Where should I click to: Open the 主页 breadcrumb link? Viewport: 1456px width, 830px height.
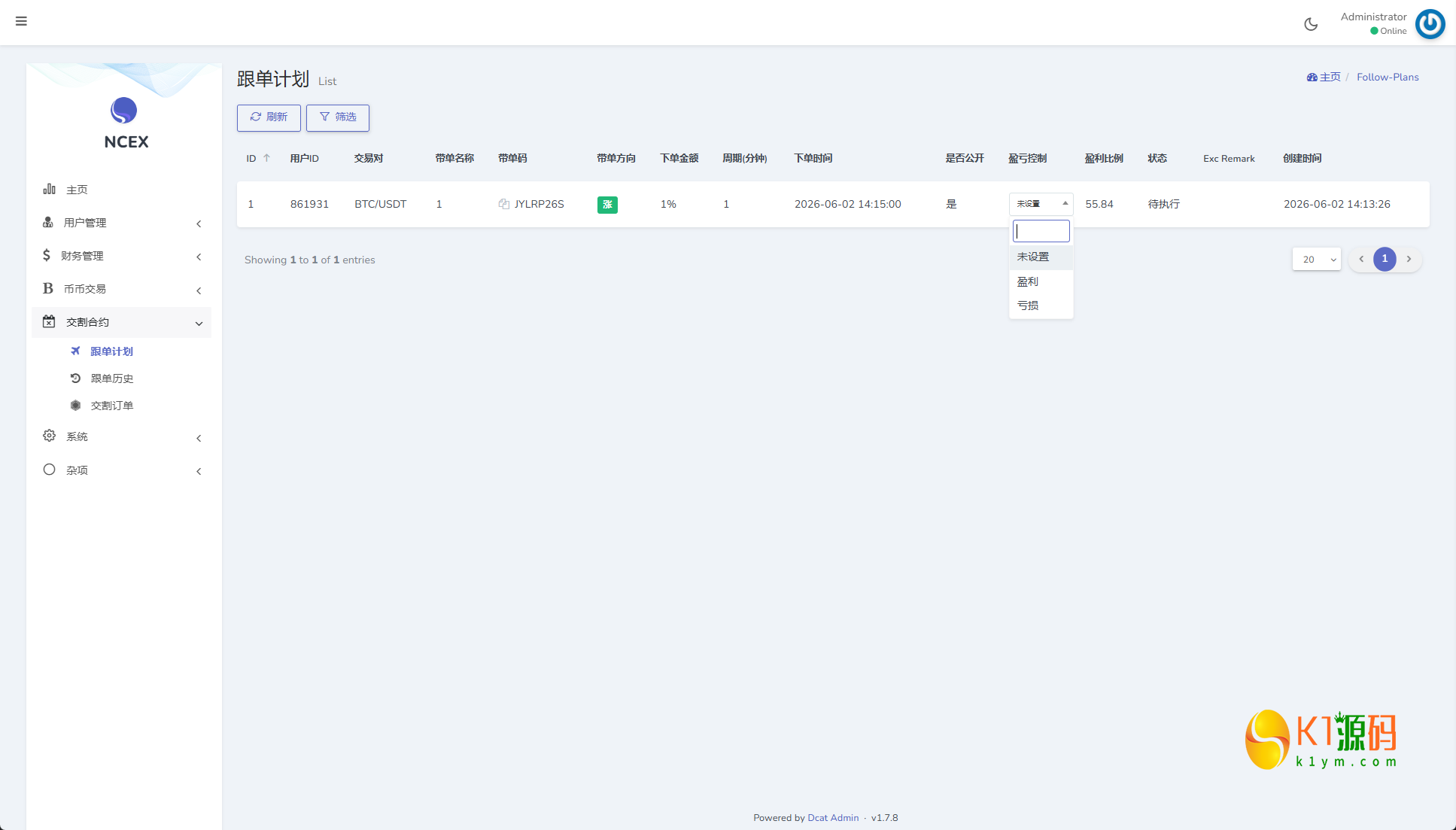[x=1324, y=77]
